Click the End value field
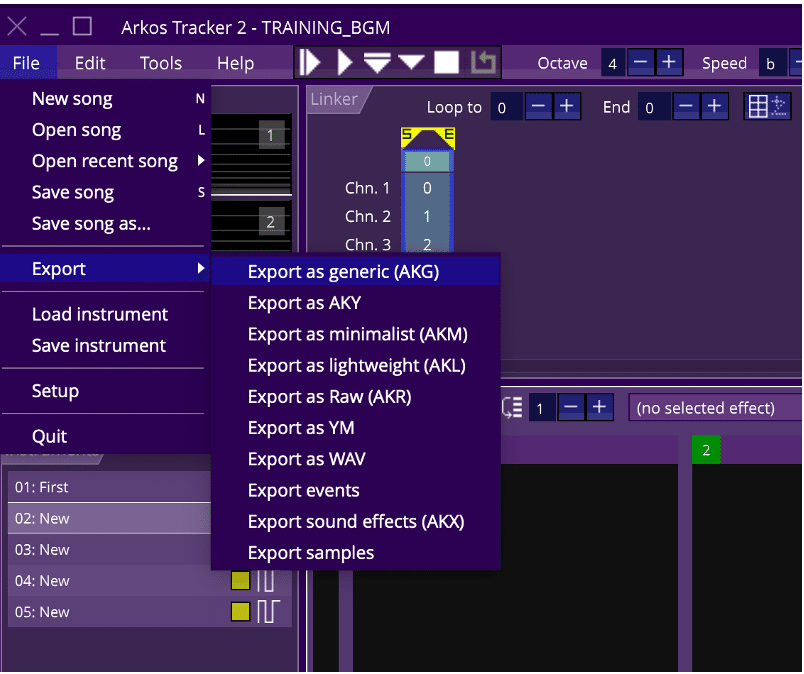Screen dimensions: 804x674 [654, 107]
